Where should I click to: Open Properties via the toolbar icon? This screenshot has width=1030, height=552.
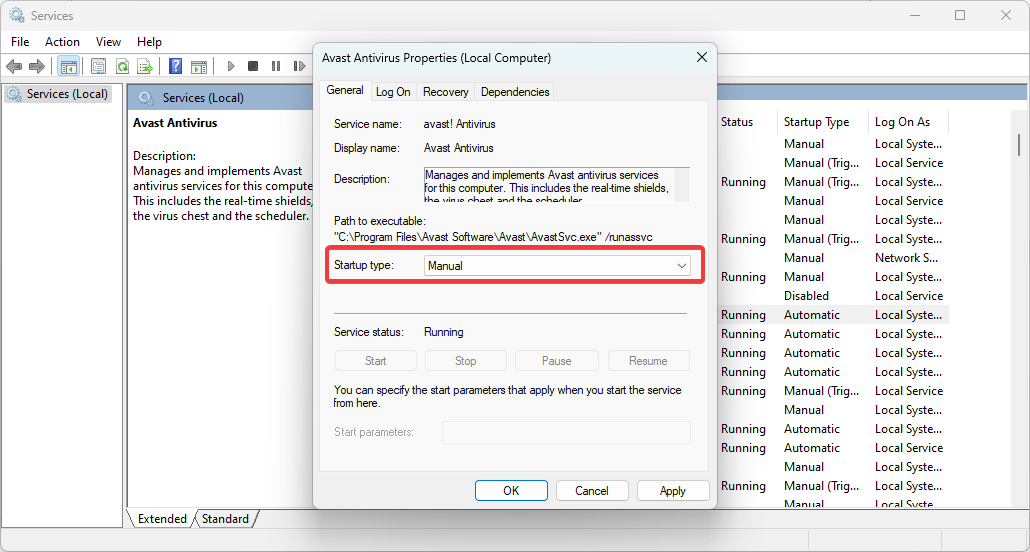pos(99,66)
